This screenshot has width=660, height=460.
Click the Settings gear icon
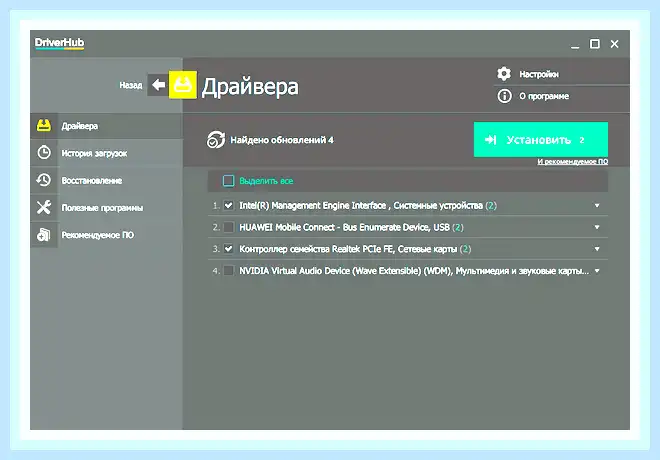(x=504, y=74)
